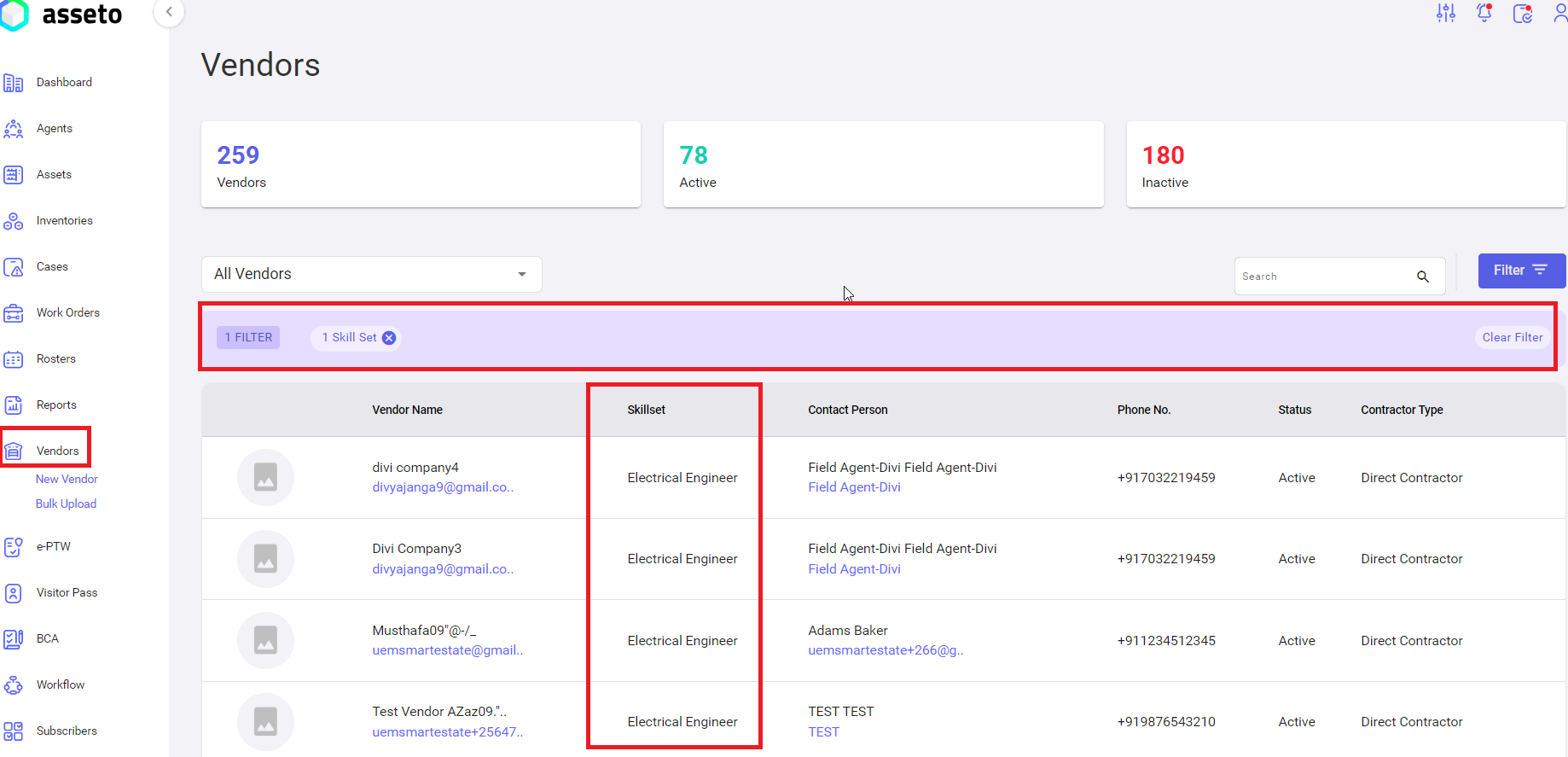Image resolution: width=1568 pixels, height=757 pixels.
Task: Open the divi company4 vendor name
Action: [x=415, y=468]
